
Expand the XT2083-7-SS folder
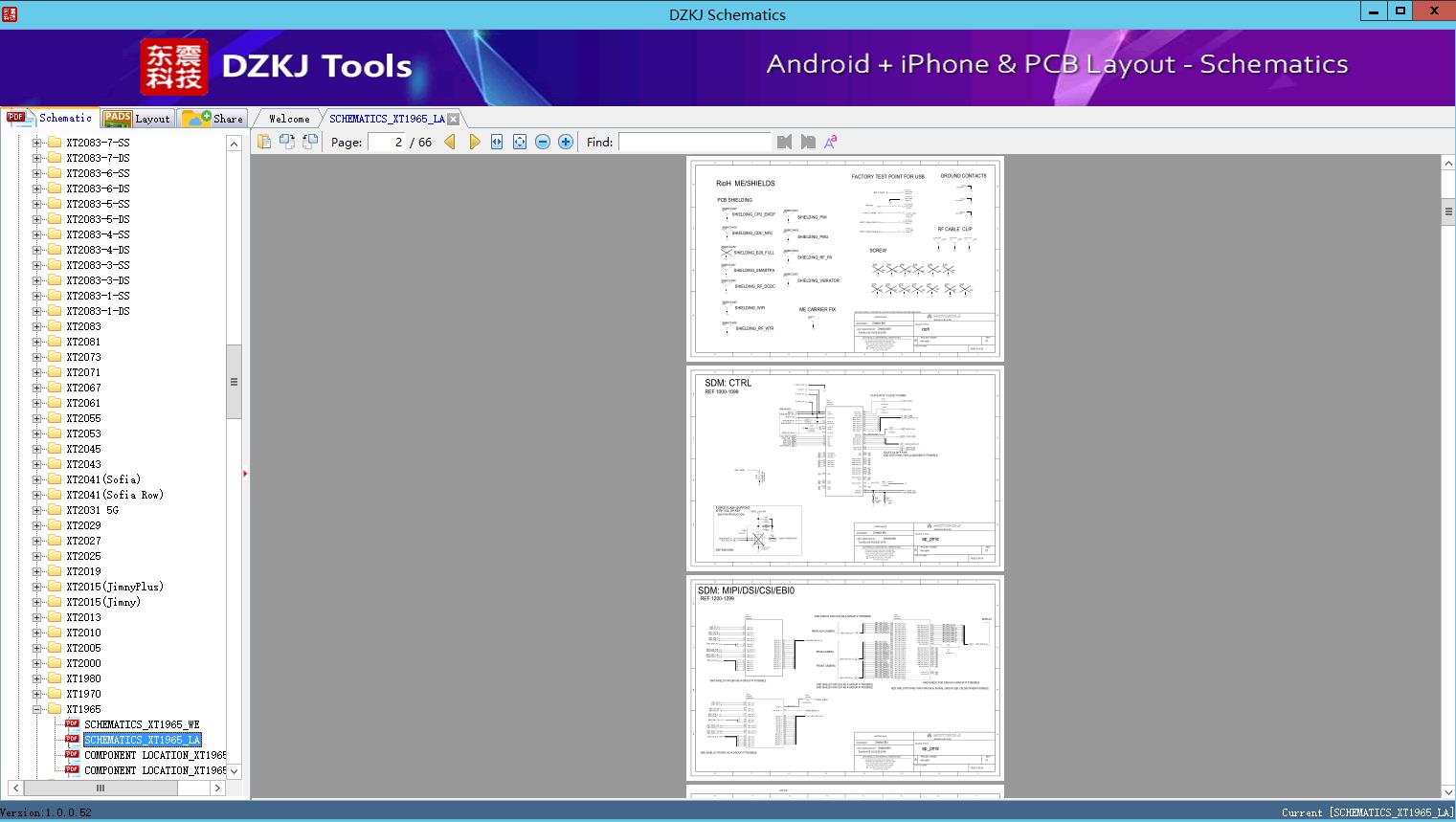pos(37,143)
